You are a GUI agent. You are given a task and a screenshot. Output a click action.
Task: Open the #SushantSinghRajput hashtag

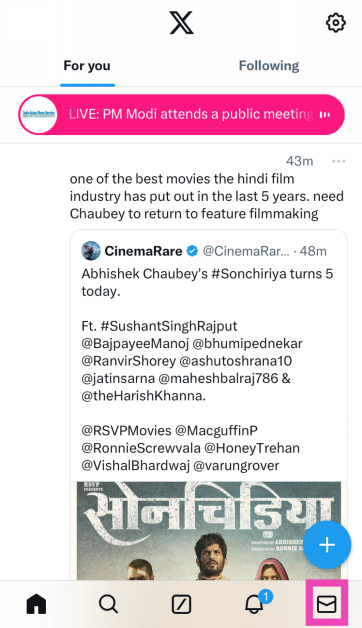tap(169, 326)
